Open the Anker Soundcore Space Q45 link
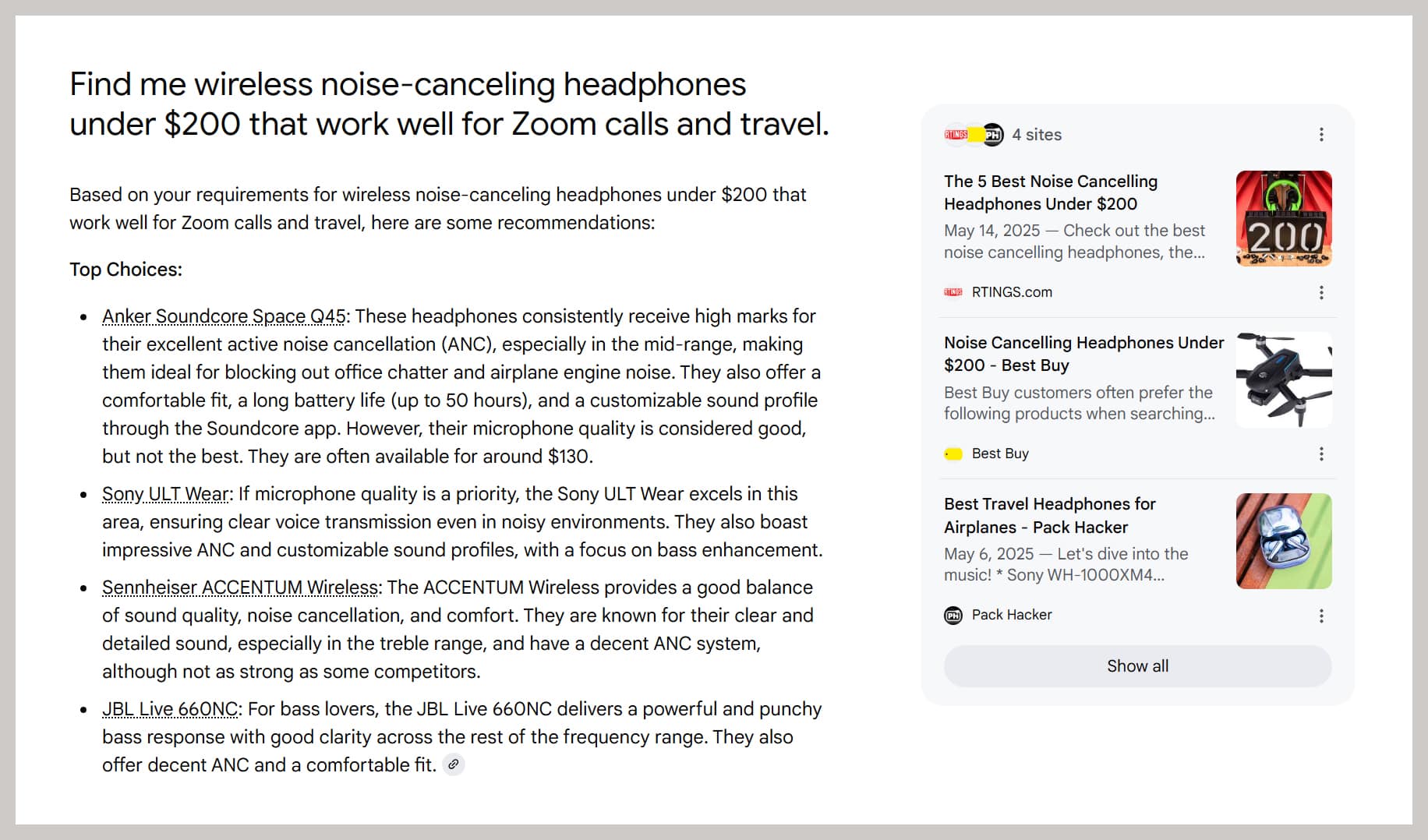The width and height of the screenshot is (1428, 840). (224, 316)
